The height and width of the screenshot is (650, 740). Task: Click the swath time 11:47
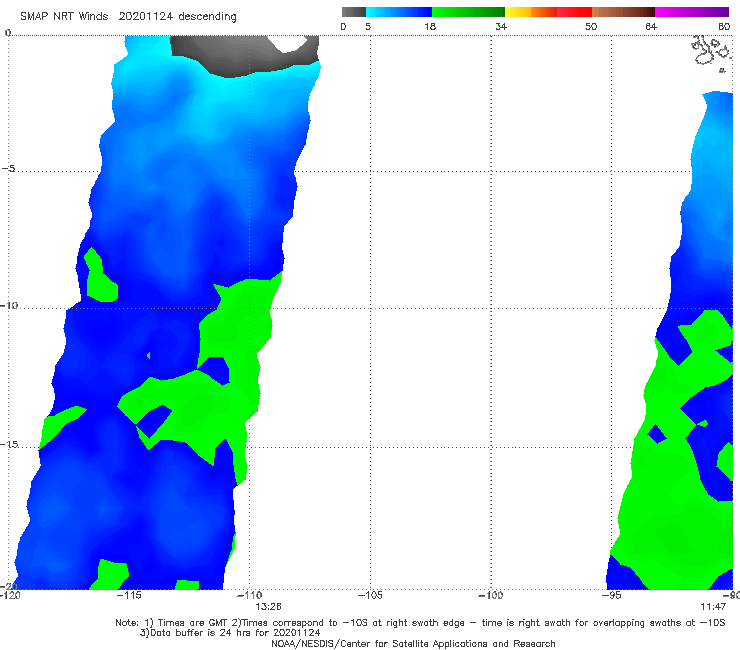click(x=713, y=607)
